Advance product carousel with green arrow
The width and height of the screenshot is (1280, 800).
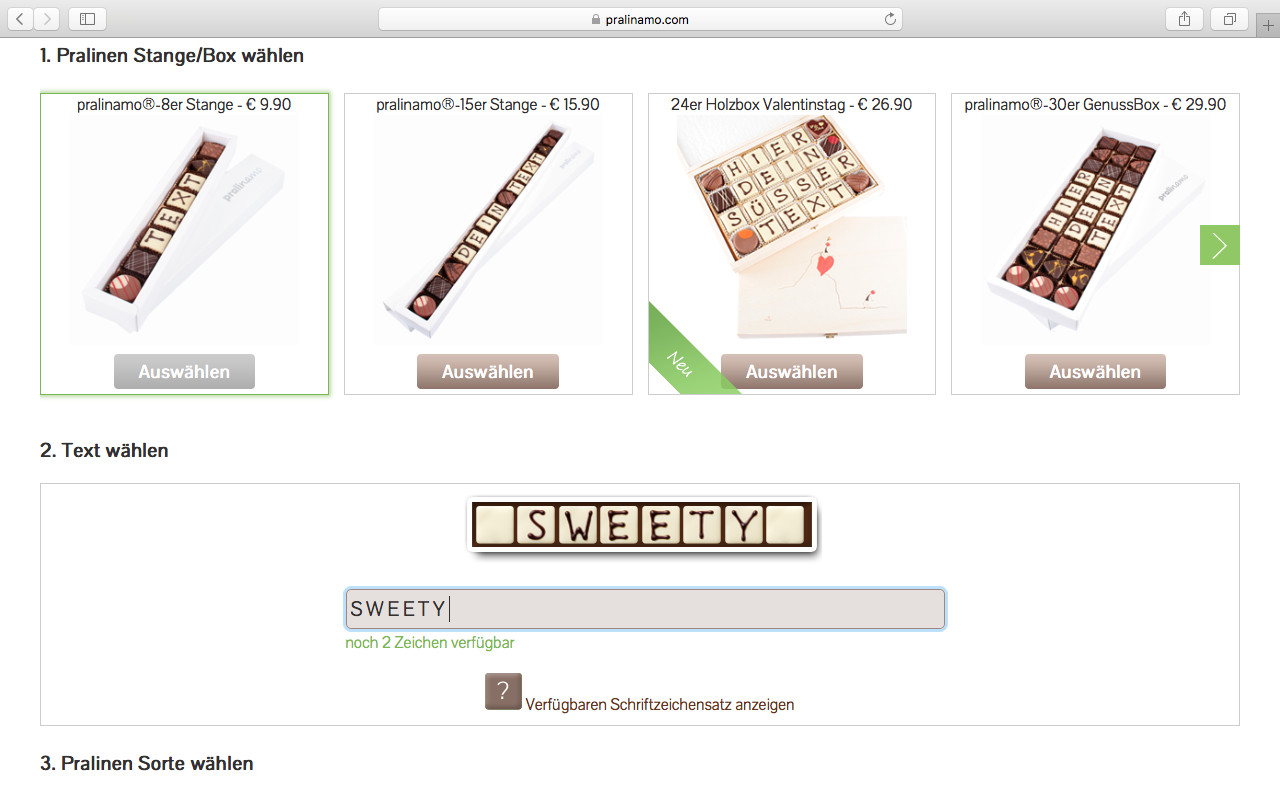(x=1219, y=245)
